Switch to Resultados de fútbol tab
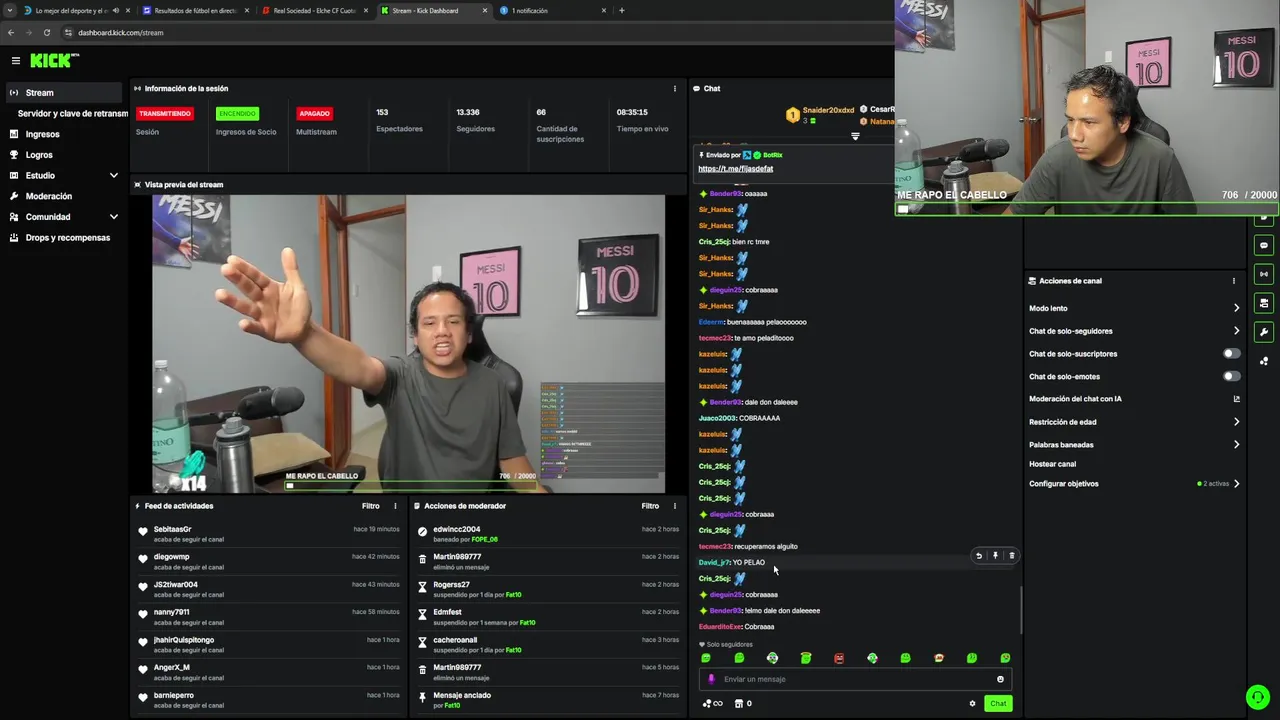The width and height of the screenshot is (1280, 720). [195, 11]
